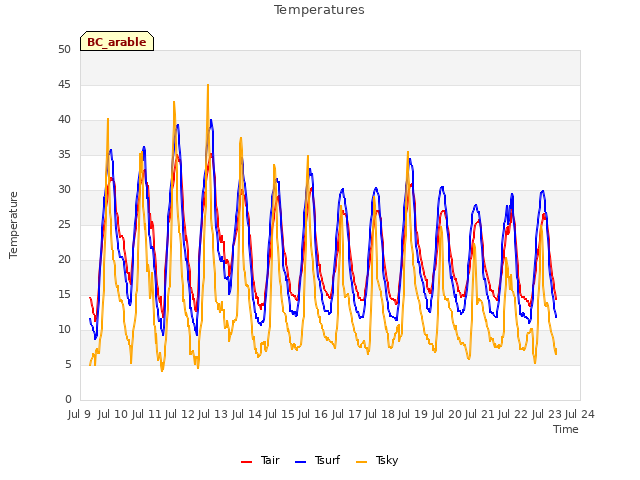Click the Time x-axis label
This screenshot has height=480, width=640.
566,429
